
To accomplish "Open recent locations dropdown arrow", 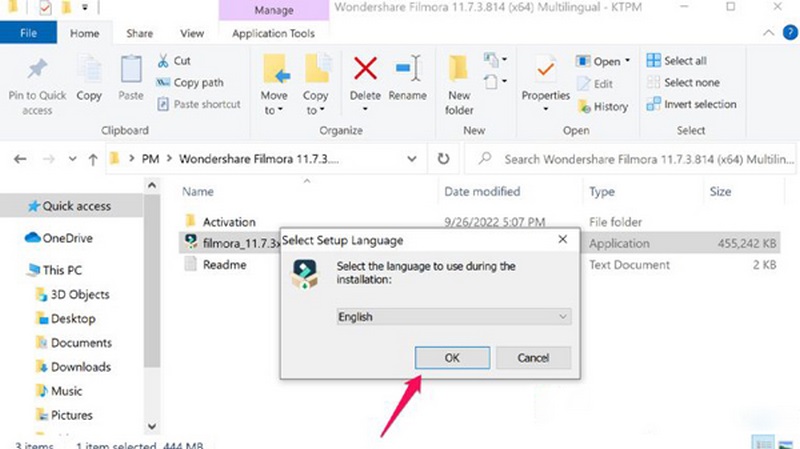I will coord(72,159).
